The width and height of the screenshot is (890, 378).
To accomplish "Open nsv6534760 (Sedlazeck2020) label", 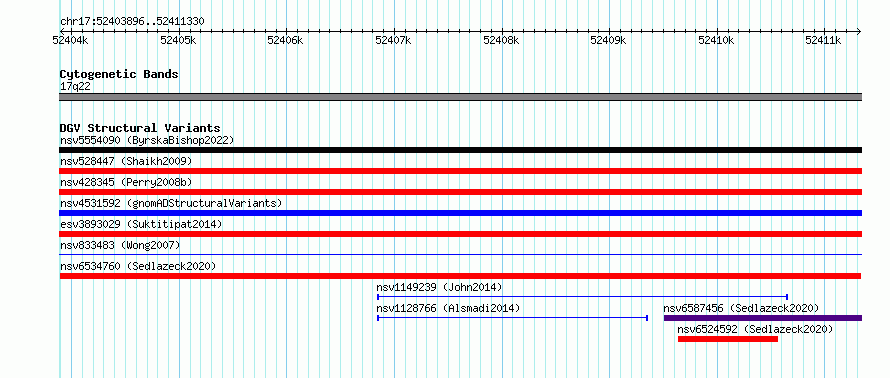I will coord(138,266).
